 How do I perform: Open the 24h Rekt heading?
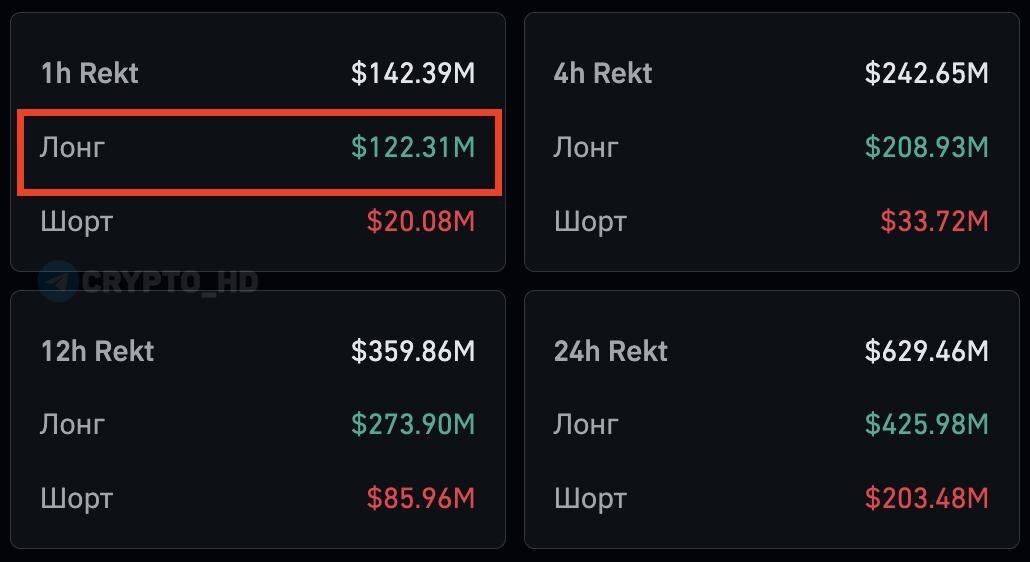pos(611,351)
